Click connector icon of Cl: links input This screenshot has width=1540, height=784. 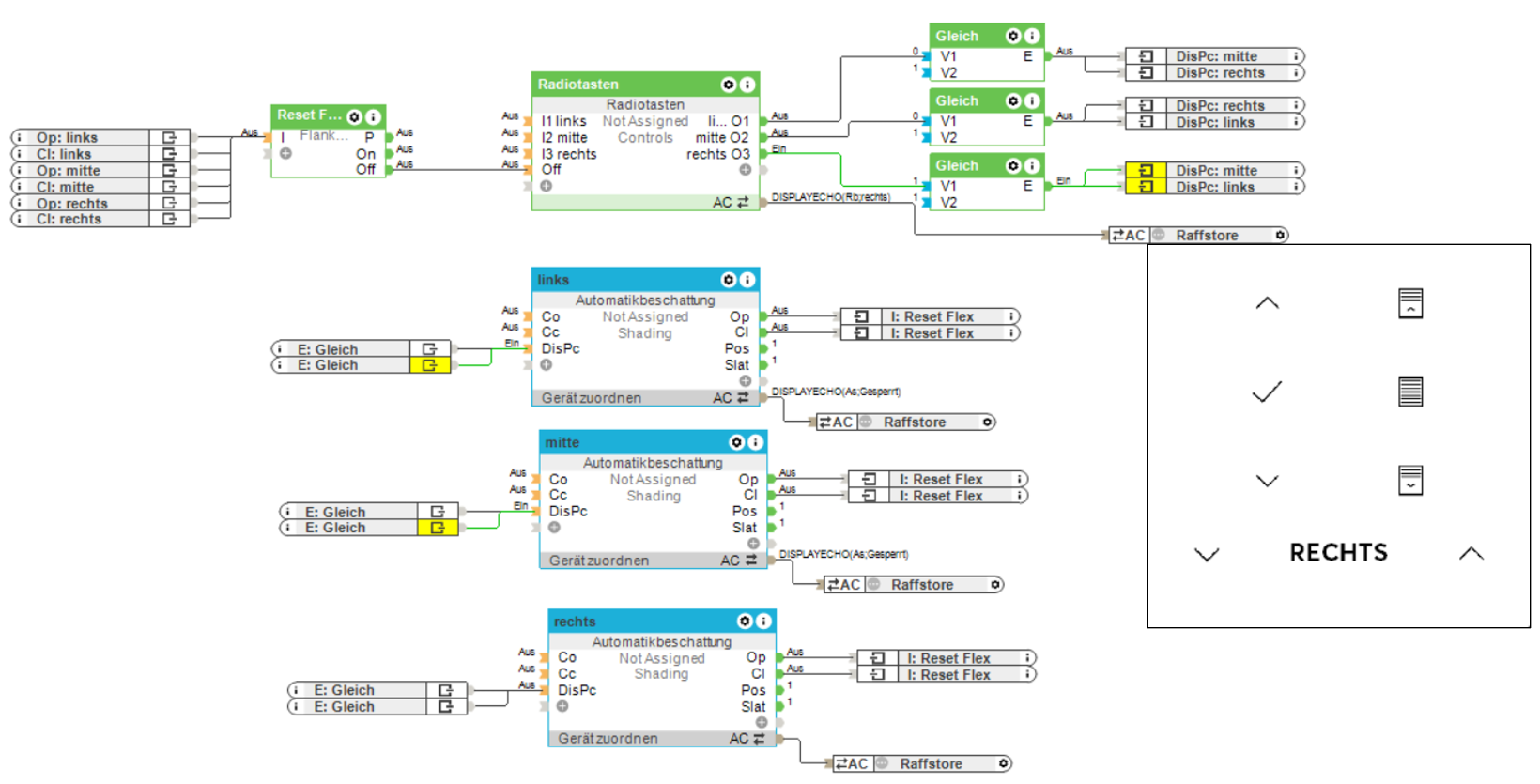[x=169, y=154]
